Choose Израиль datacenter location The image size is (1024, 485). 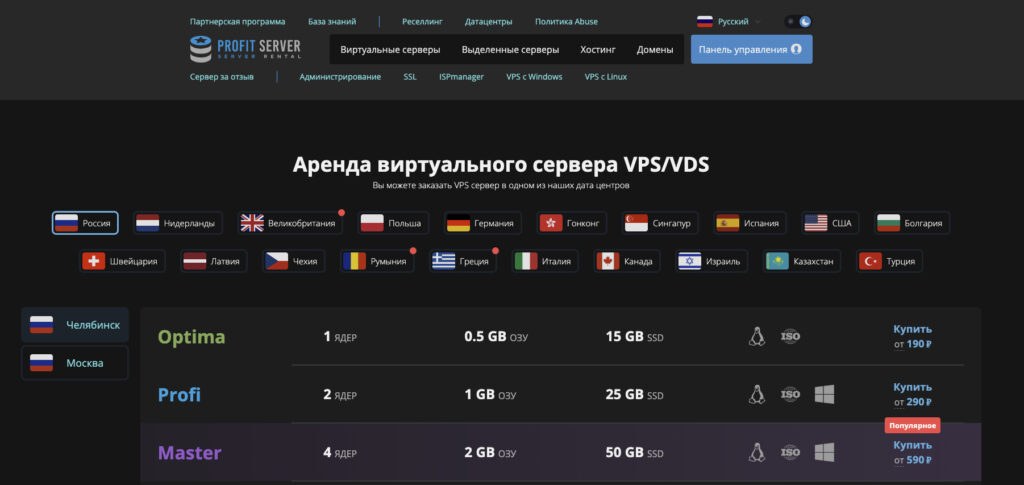click(712, 262)
